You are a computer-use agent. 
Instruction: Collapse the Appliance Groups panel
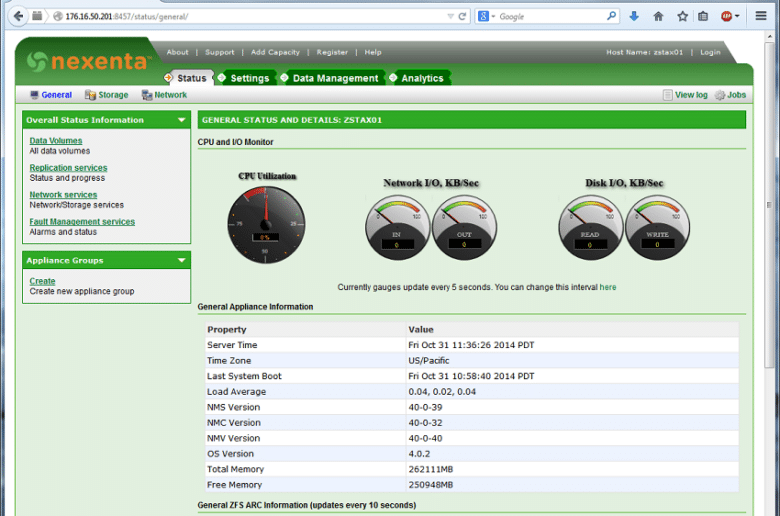(182, 260)
